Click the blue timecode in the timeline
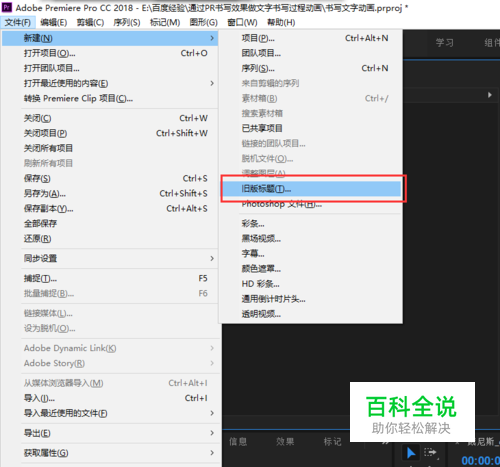The width and height of the screenshot is (500, 467). pyautogui.click(x=480, y=461)
